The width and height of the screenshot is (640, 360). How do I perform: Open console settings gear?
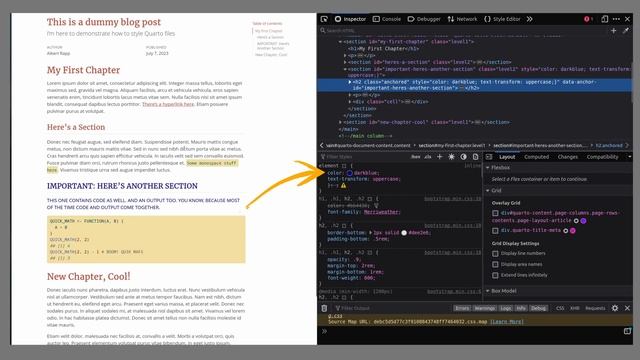[x=615, y=308]
